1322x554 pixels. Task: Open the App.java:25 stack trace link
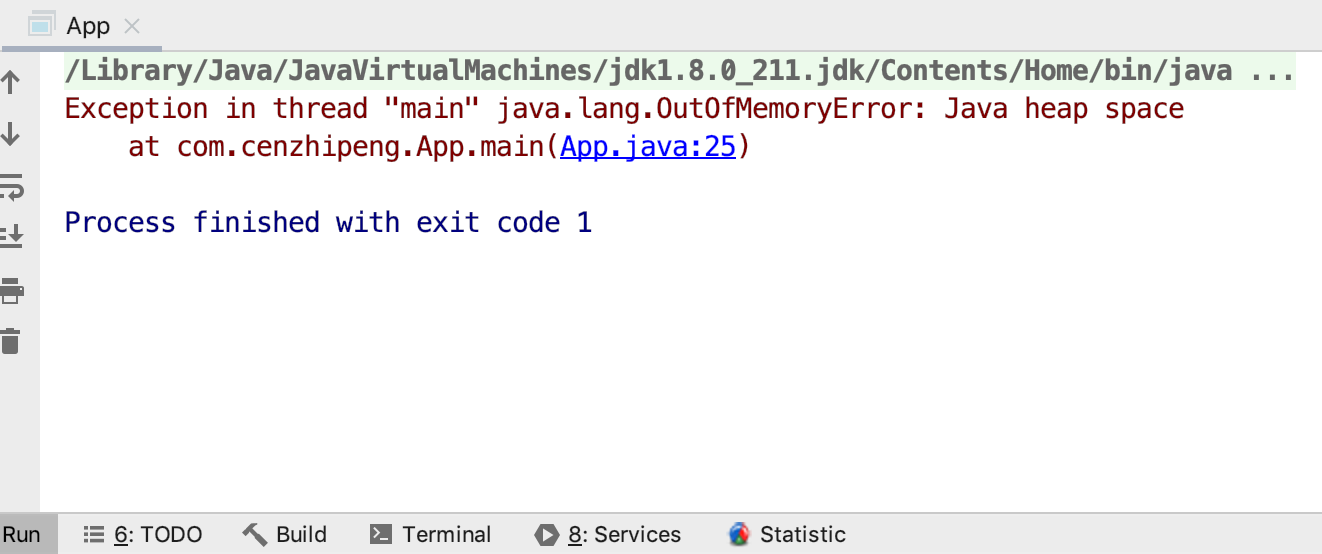click(648, 147)
